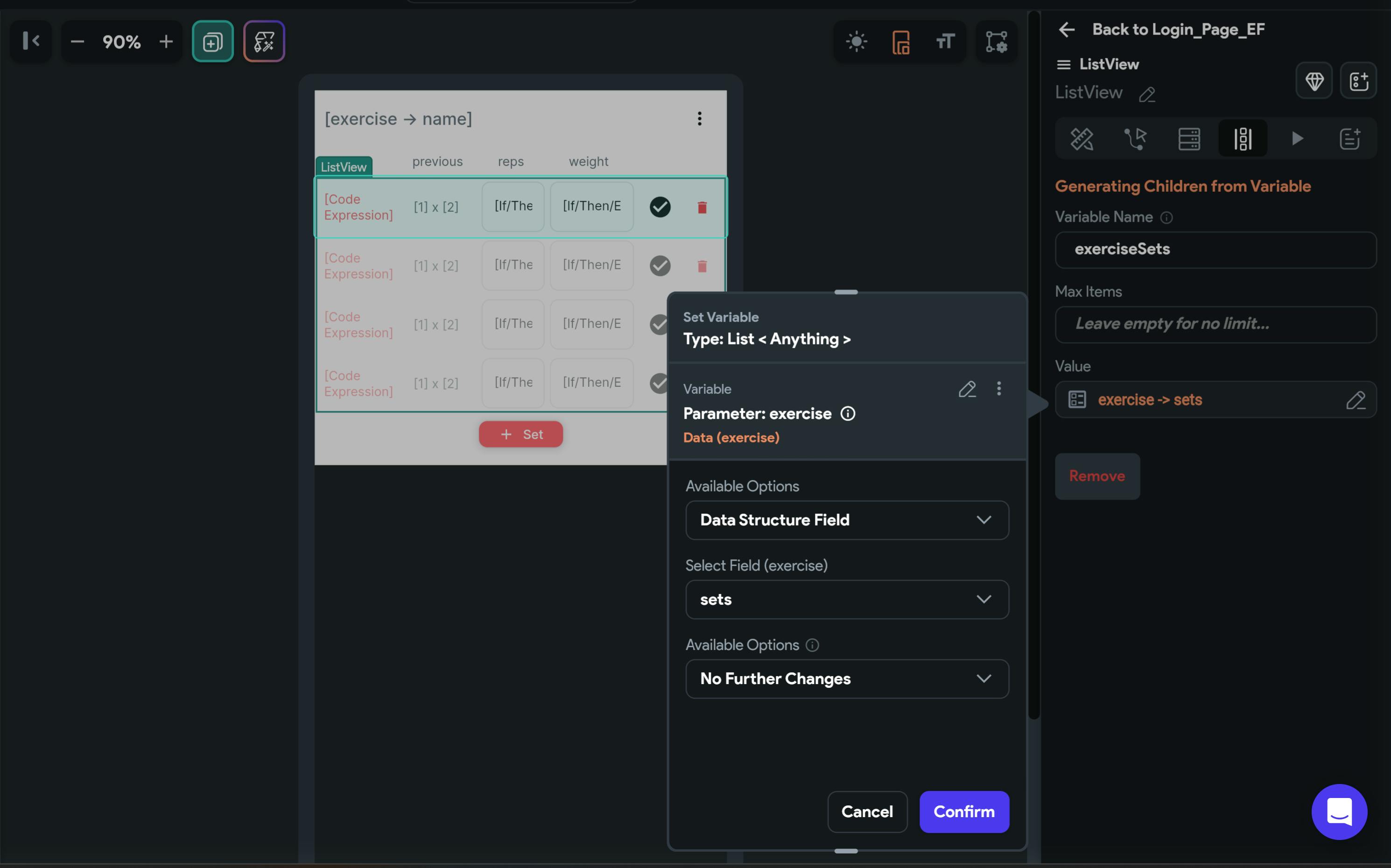Screen dimensions: 1391x868
Task: Open the AI generate magic icon
Action: [x=264, y=42]
